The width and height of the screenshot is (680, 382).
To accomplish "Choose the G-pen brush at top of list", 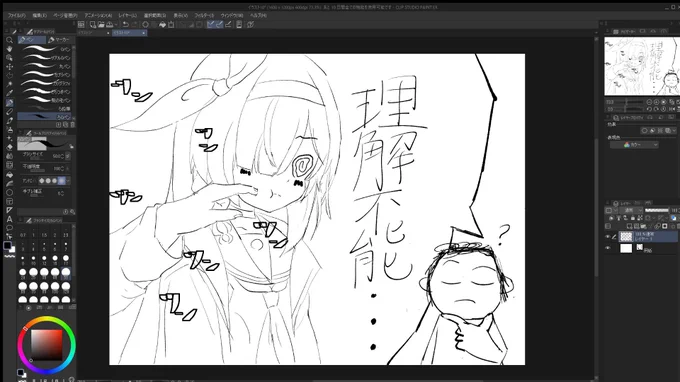I will [x=46, y=49].
